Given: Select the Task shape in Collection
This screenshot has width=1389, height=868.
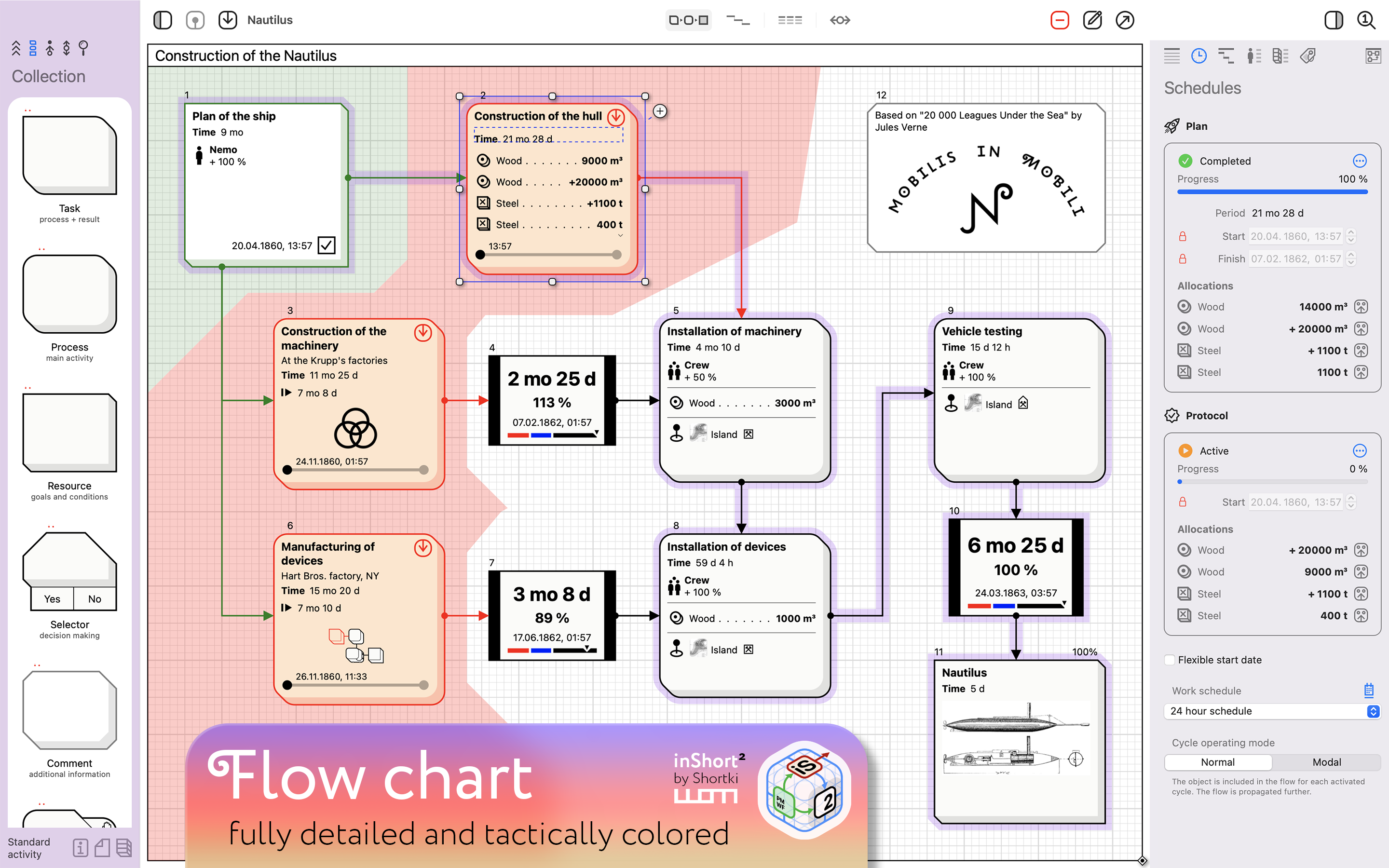Looking at the screenshot, I should point(69,156).
